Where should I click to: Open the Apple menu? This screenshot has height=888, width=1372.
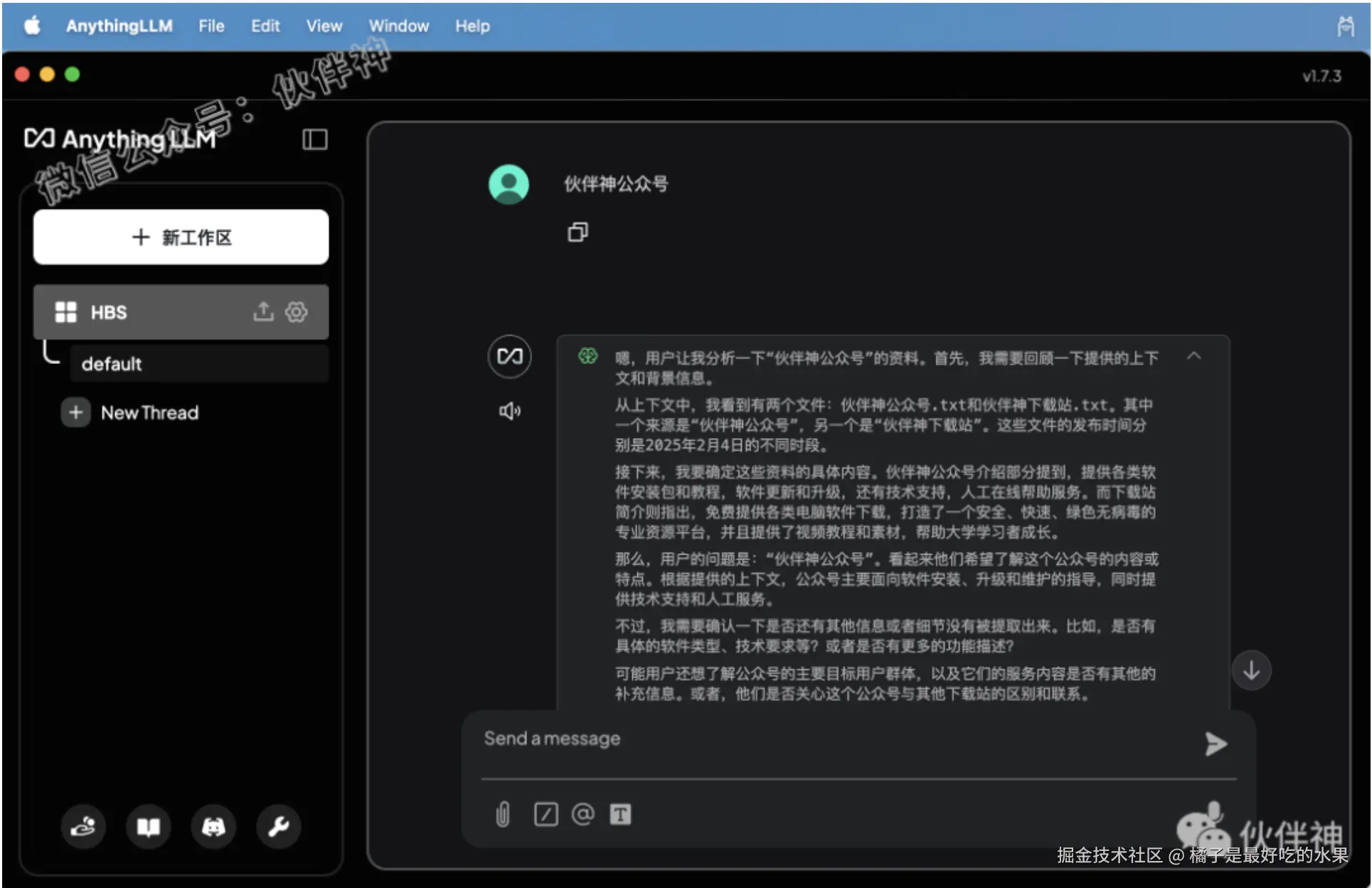[32, 26]
